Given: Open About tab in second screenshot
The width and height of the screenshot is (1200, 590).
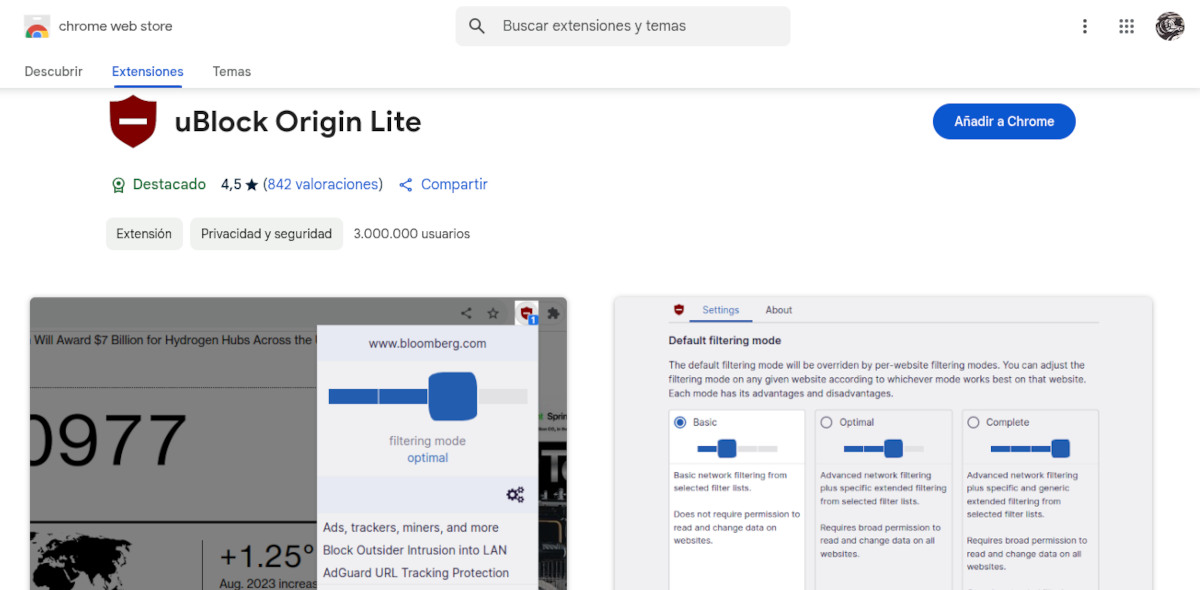Looking at the screenshot, I should (779, 310).
